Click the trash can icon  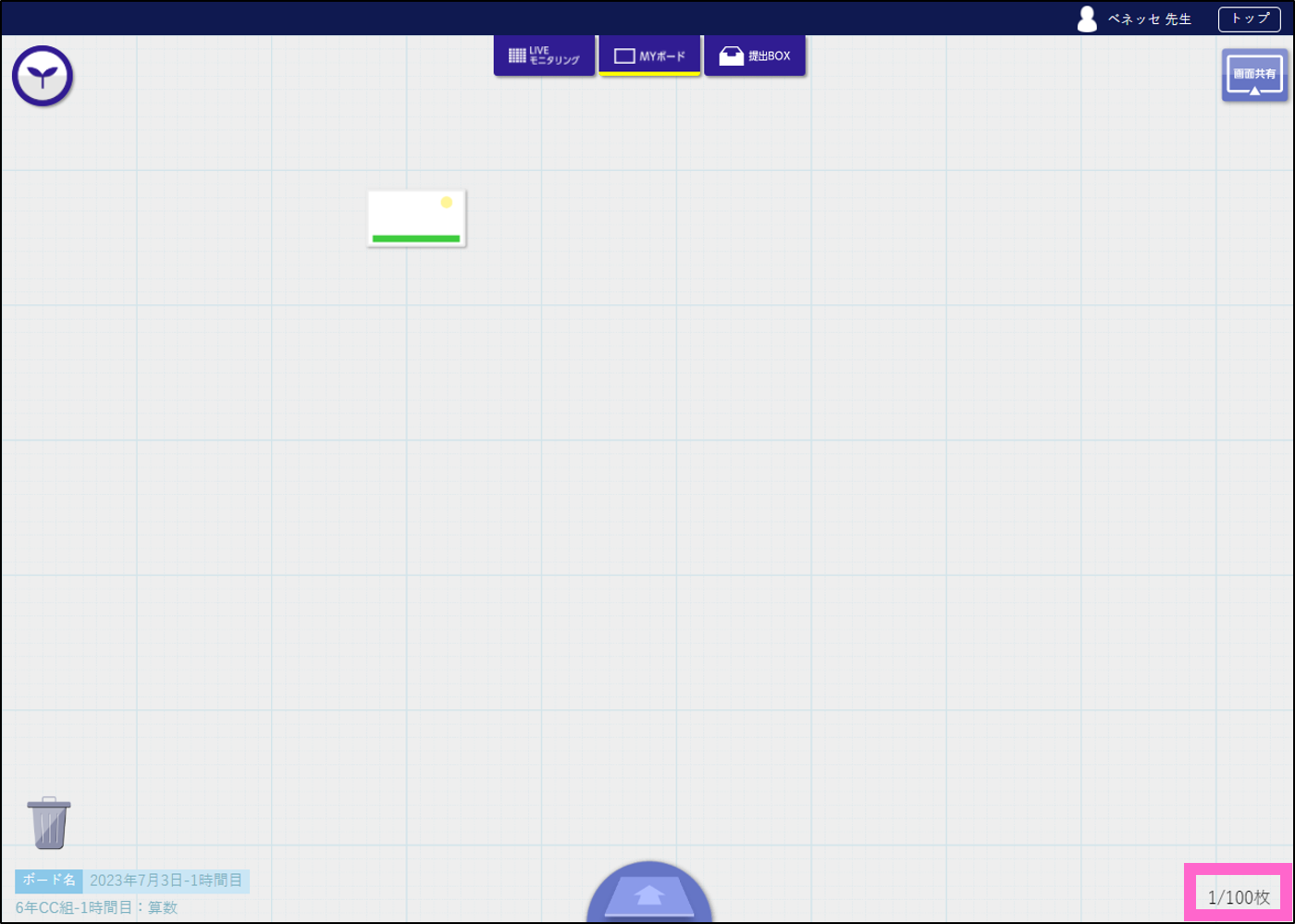click(x=49, y=822)
